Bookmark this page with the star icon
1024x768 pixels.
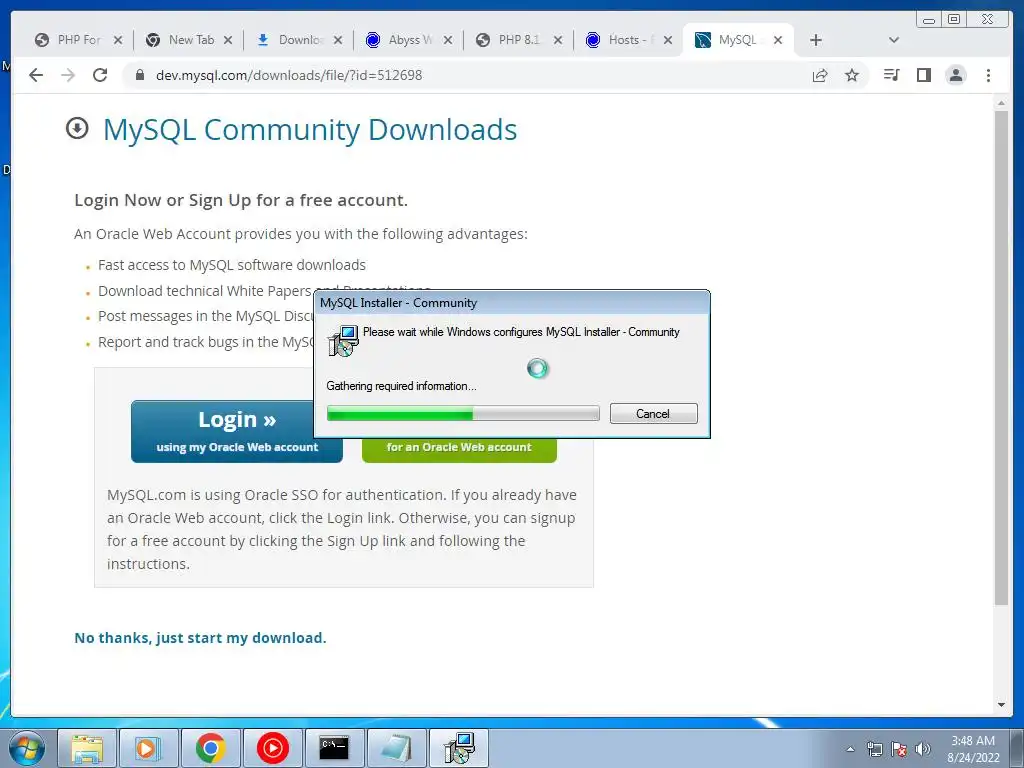pyautogui.click(x=852, y=75)
